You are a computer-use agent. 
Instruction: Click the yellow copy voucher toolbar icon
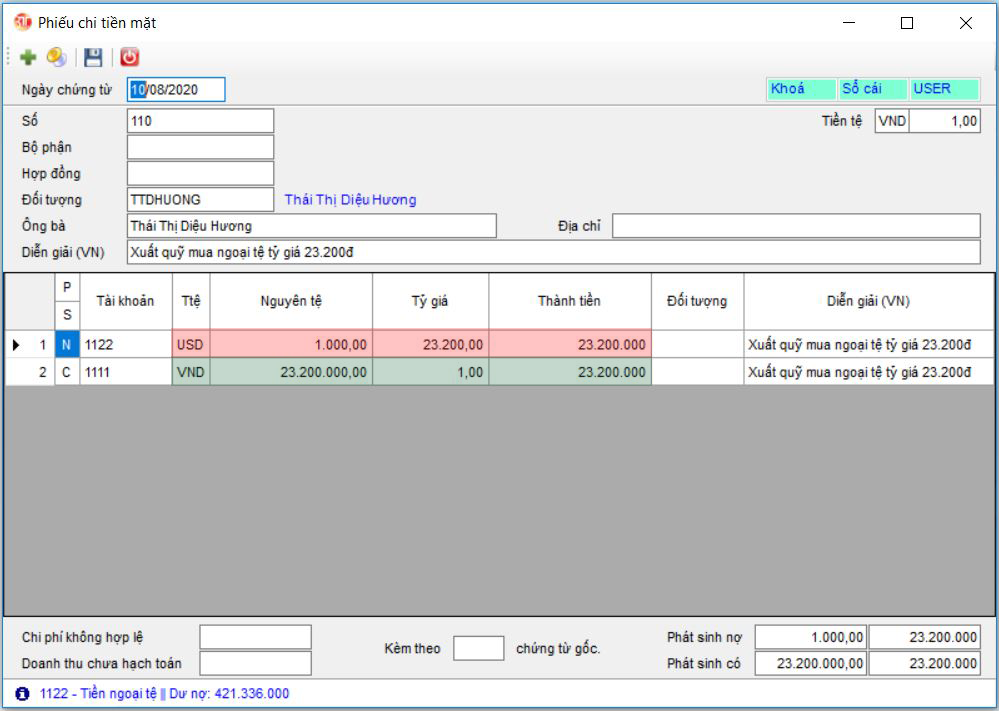coord(57,58)
